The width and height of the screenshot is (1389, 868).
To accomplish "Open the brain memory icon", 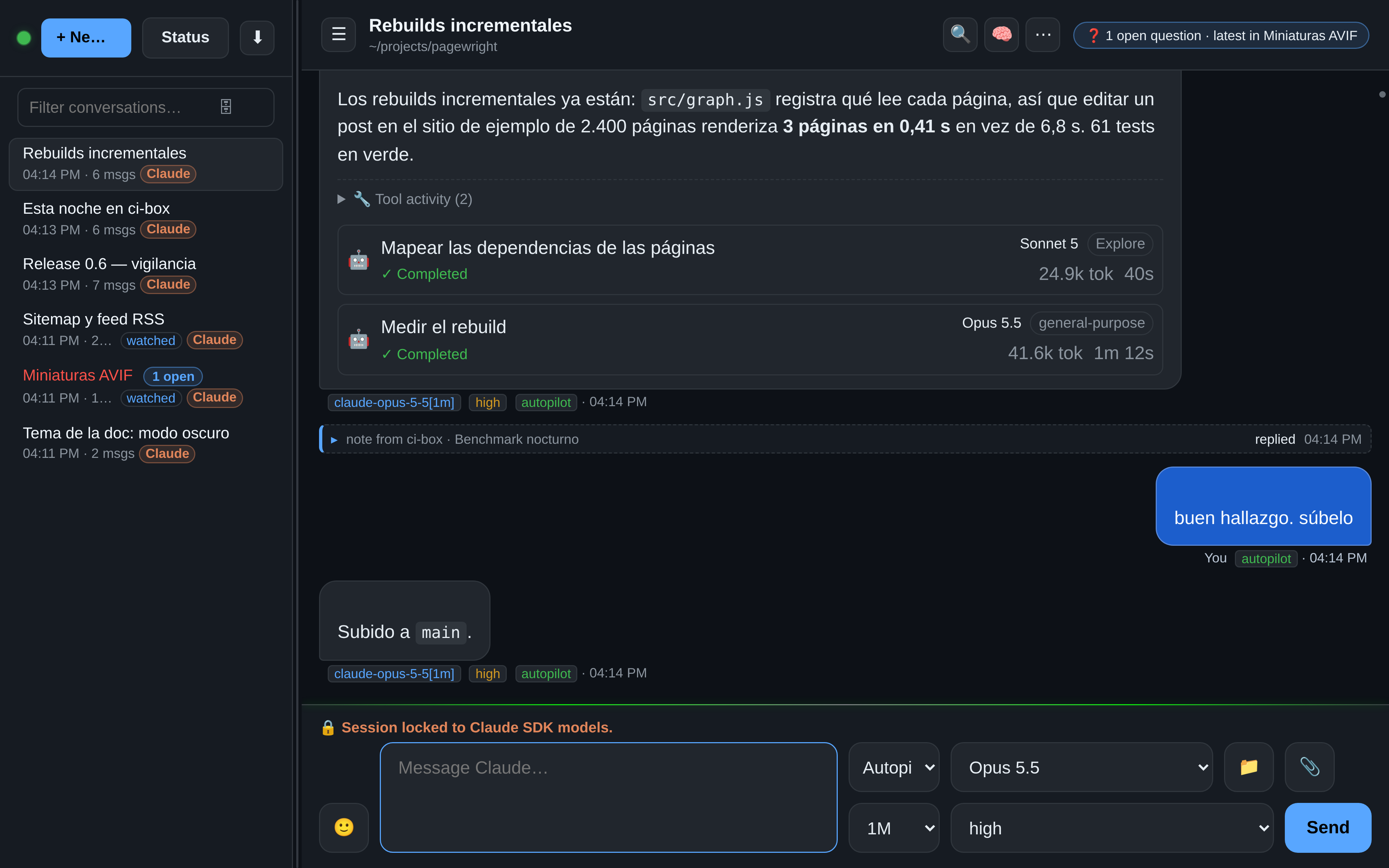I will [x=1002, y=34].
